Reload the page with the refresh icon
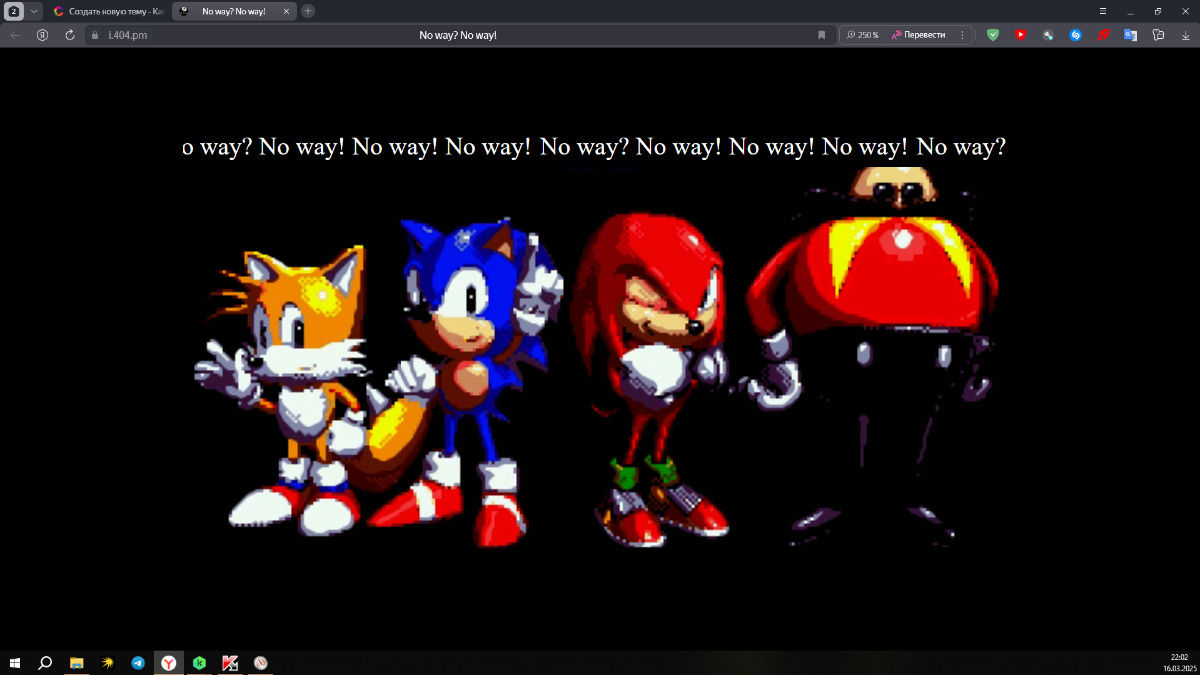The width and height of the screenshot is (1200, 675). (x=70, y=35)
